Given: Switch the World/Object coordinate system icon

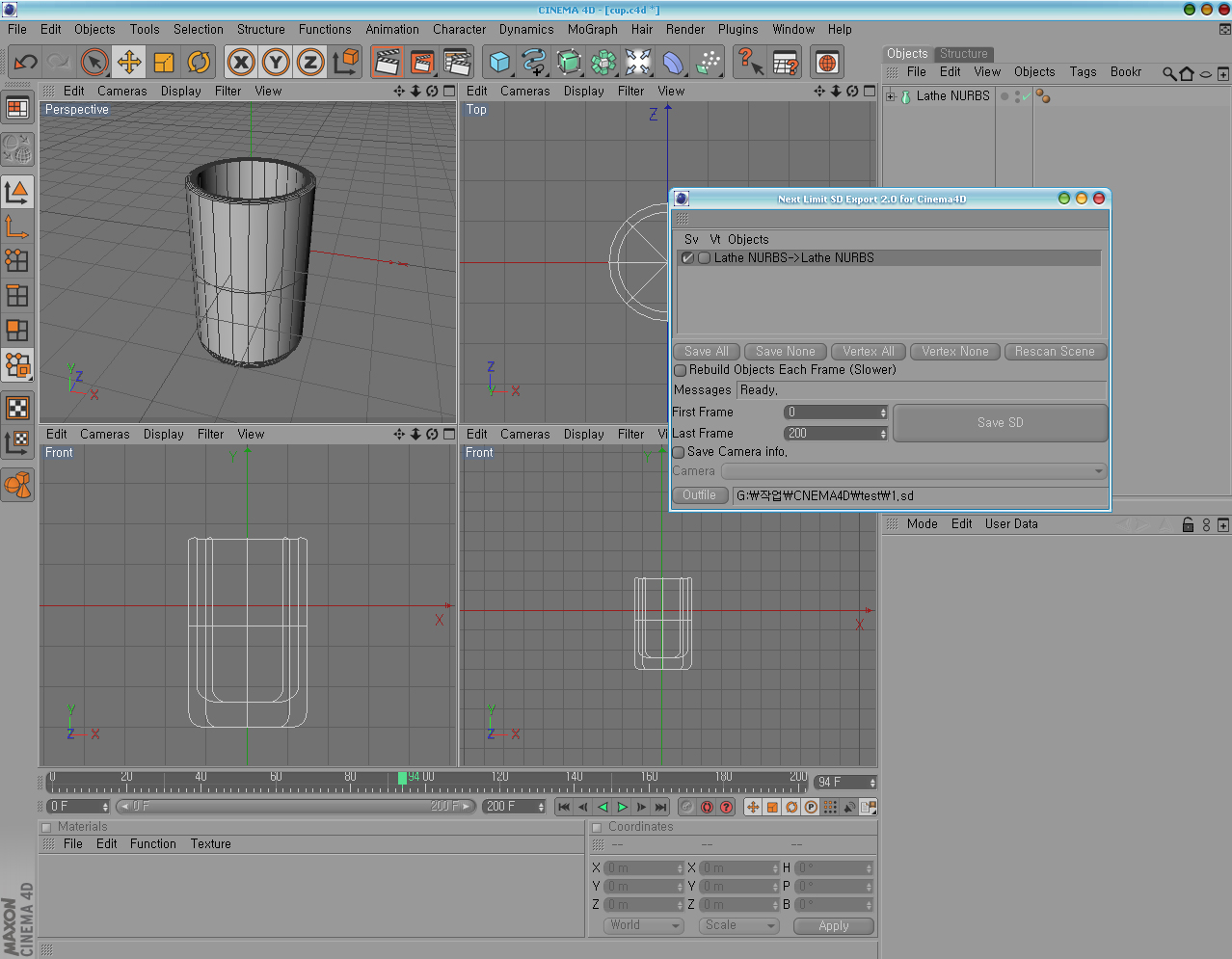Looking at the screenshot, I should (x=345, y=63).
